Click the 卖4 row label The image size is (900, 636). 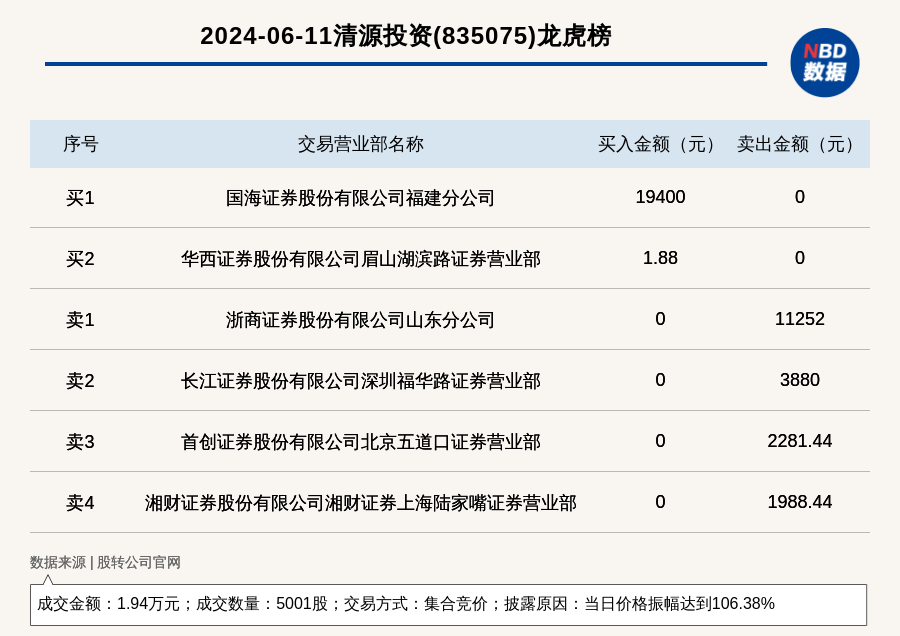point(80,503)
